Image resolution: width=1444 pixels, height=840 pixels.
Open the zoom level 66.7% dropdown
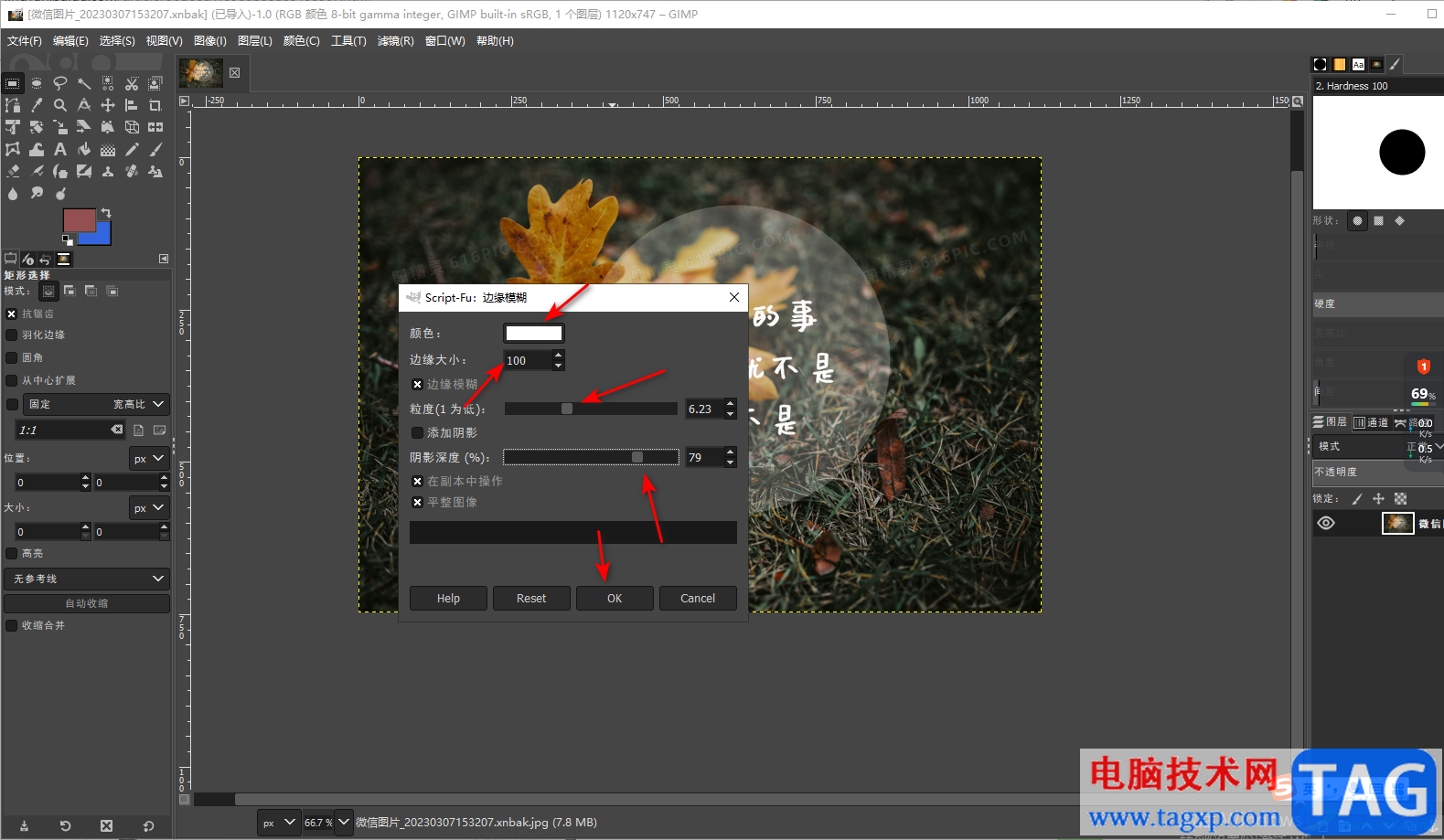[x=344, y=823]
